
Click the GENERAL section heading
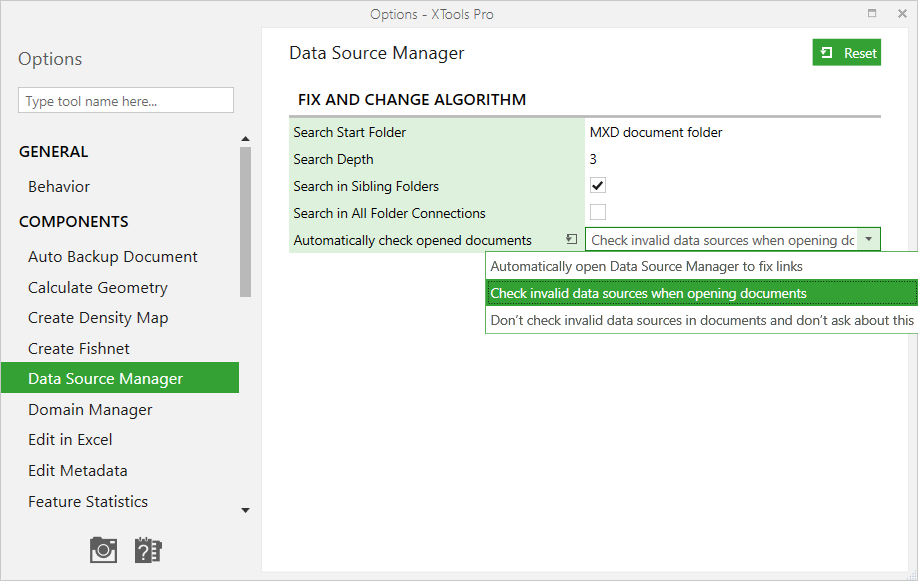54,152
